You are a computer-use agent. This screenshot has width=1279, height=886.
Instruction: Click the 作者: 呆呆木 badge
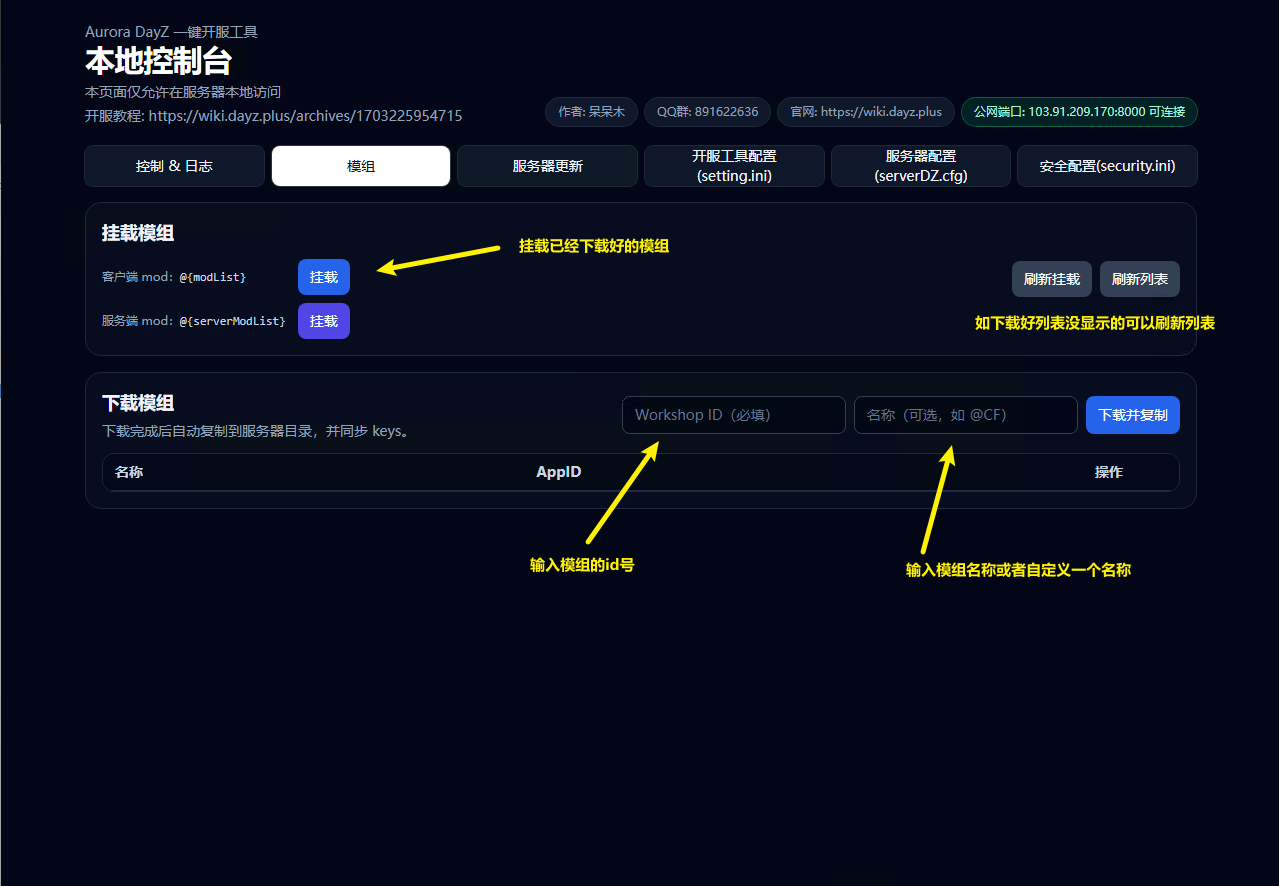tap(591, 112)
